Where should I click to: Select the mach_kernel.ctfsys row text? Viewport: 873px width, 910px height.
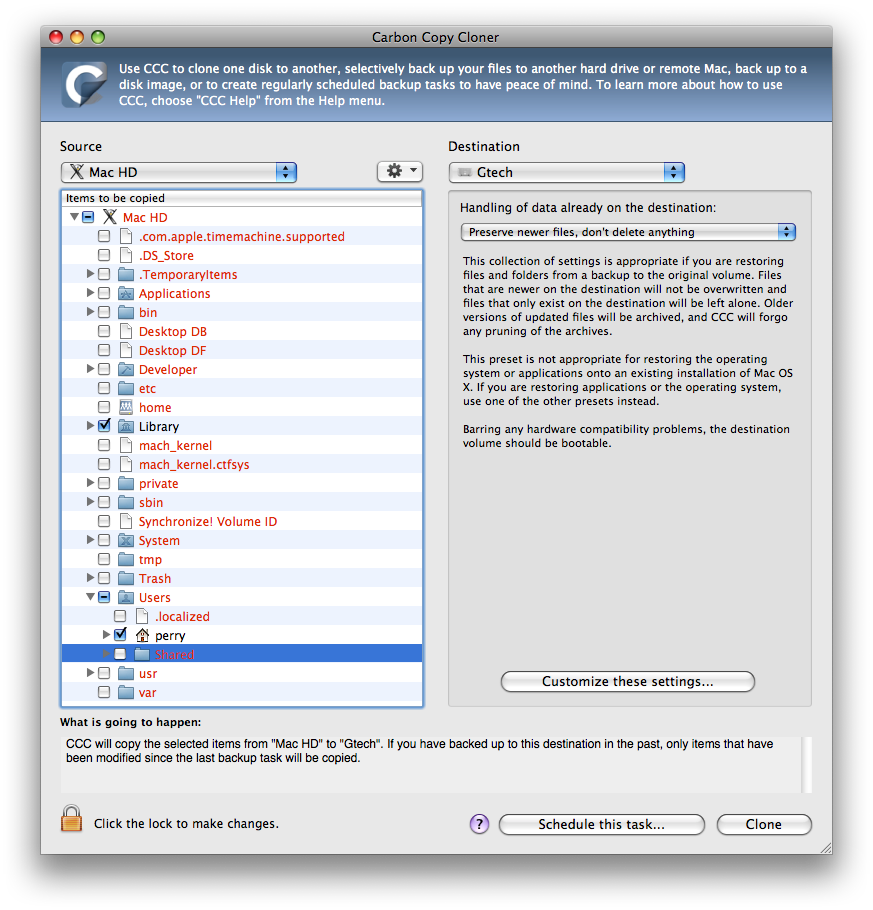[x=194, y=465]
